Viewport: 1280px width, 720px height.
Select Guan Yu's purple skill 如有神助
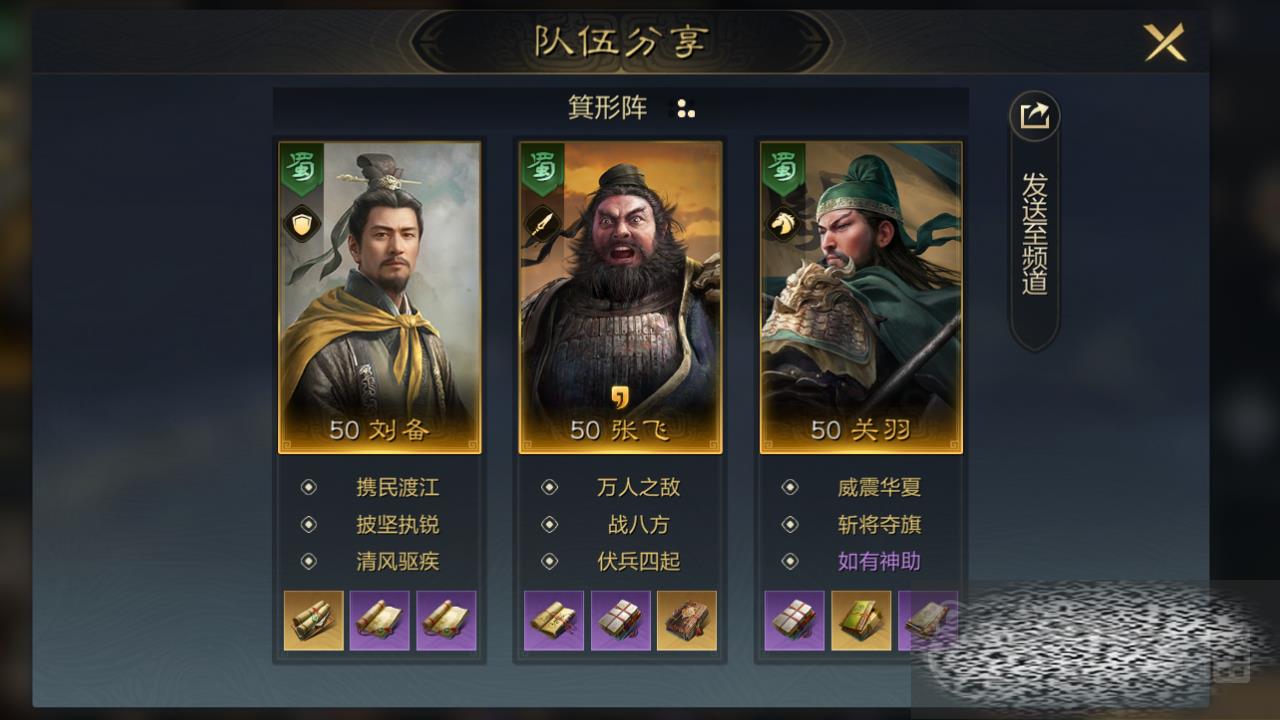(x=879, y=561)
